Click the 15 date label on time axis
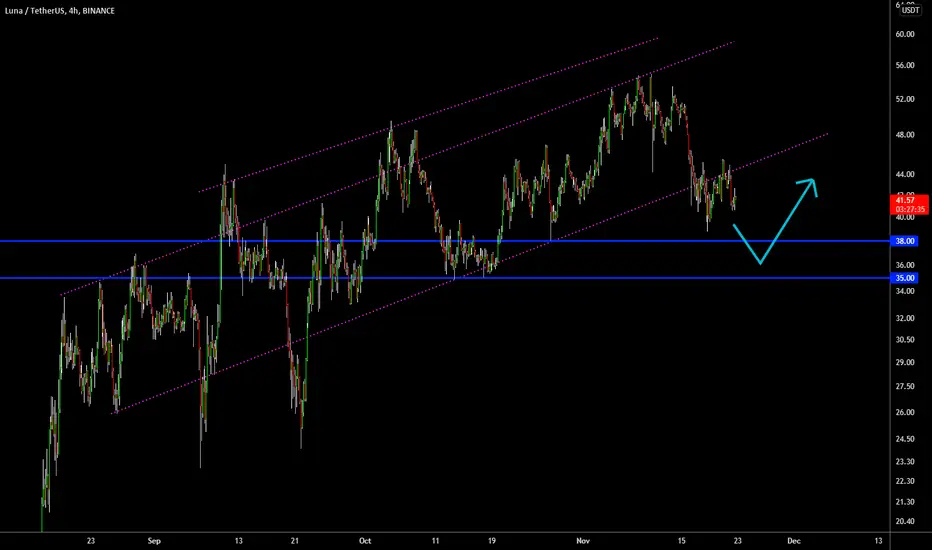 681,541
